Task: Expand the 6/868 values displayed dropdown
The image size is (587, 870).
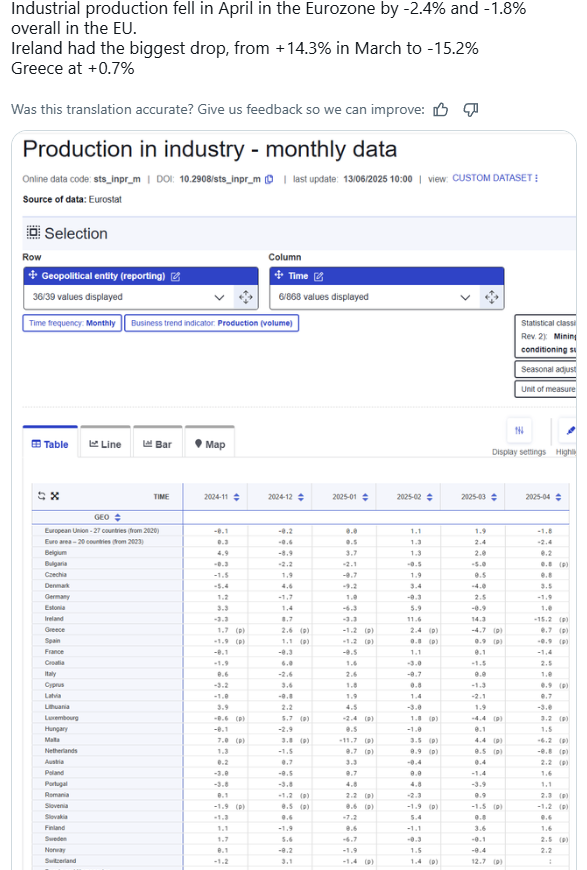Action: coord(375,297)
